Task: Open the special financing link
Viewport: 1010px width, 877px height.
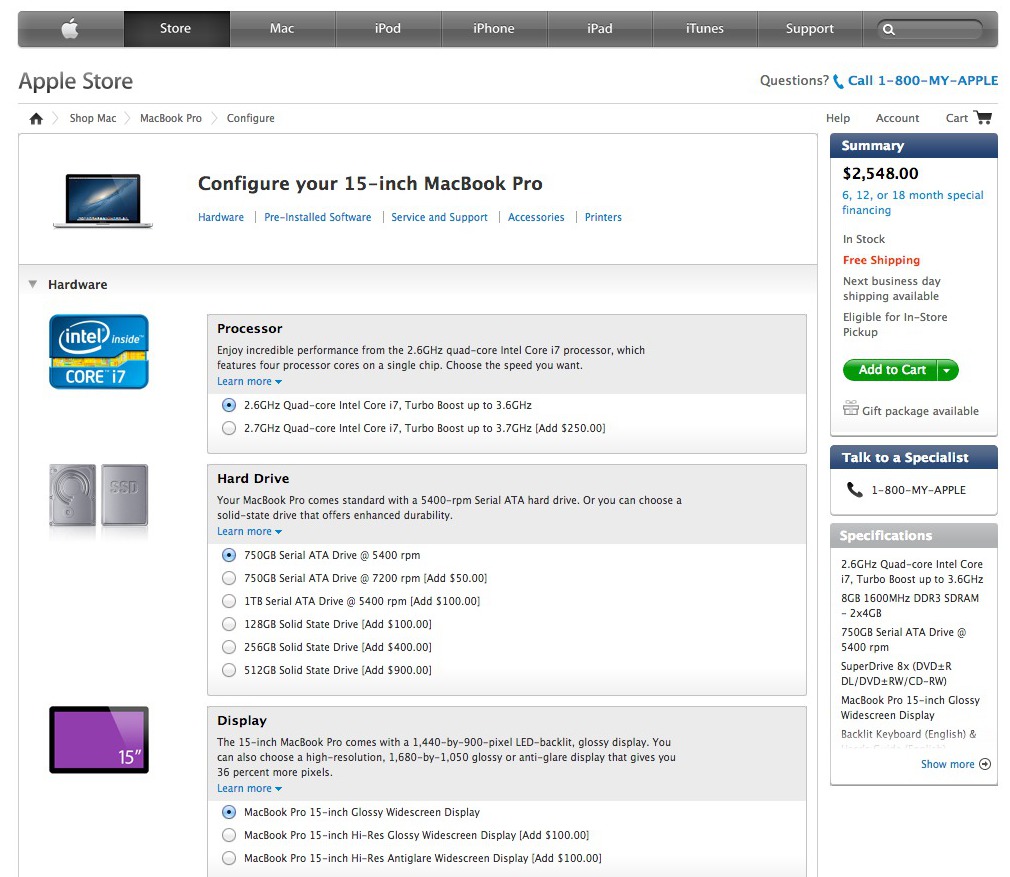Action: click(x=913, y=202)
